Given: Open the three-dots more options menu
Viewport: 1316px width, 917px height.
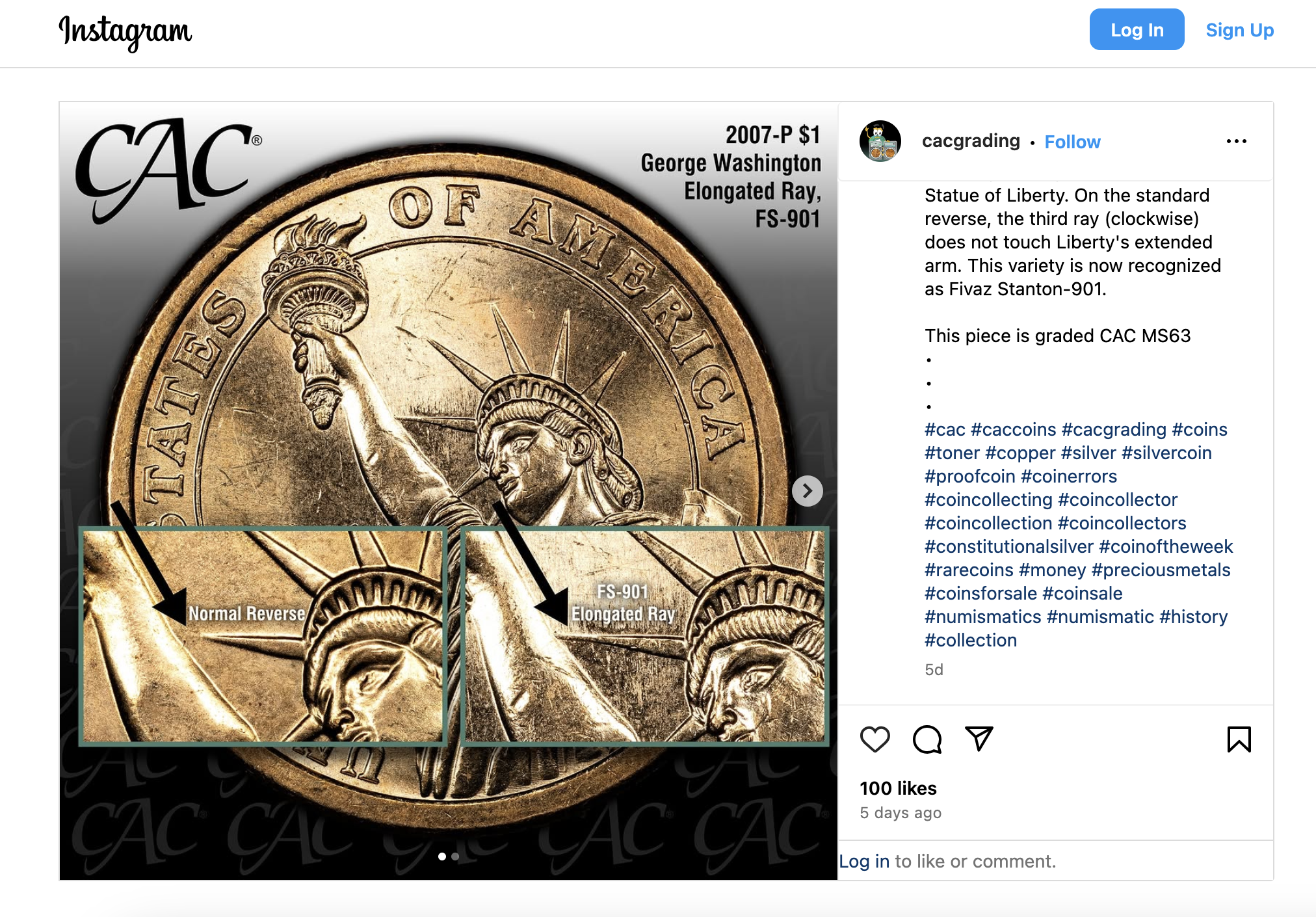Looking at the screenshot, I should tap(1236, 141).
